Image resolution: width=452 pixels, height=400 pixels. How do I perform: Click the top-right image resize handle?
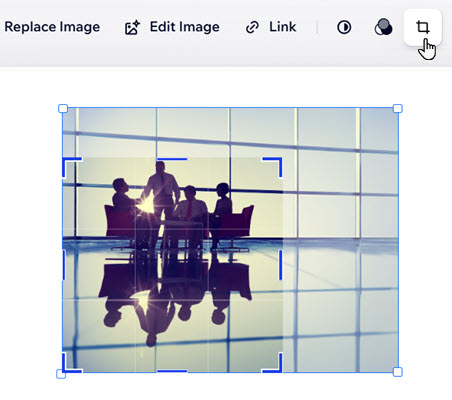click(398, 108)
